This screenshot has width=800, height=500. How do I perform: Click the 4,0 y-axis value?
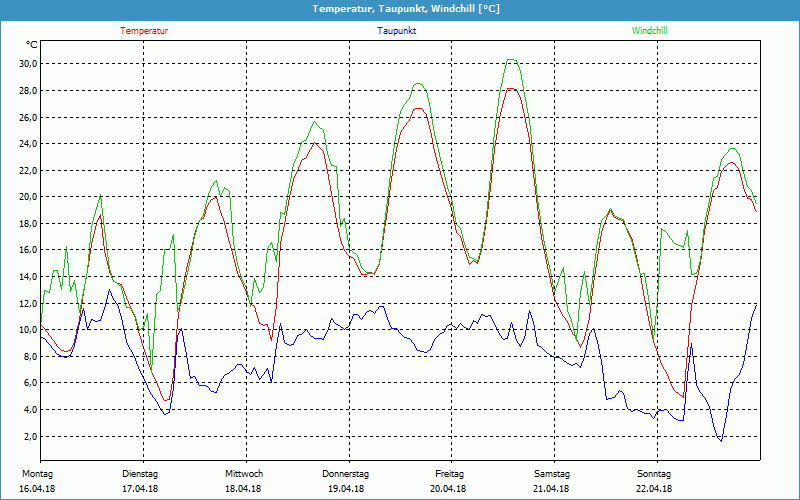[30, 410]
